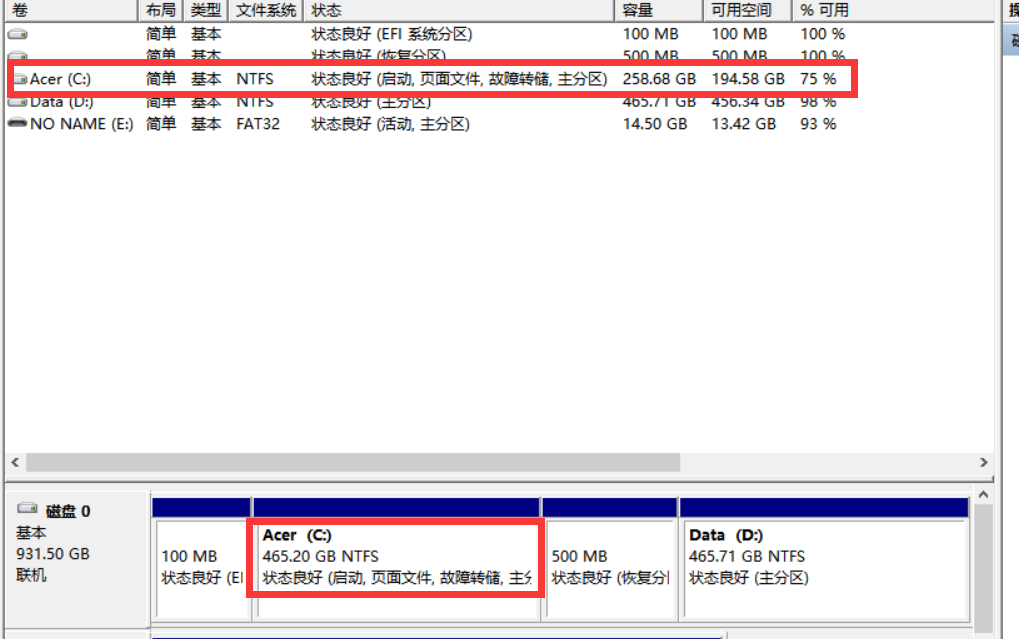Click the 磁盘 0 disk label

coord(68,511)
